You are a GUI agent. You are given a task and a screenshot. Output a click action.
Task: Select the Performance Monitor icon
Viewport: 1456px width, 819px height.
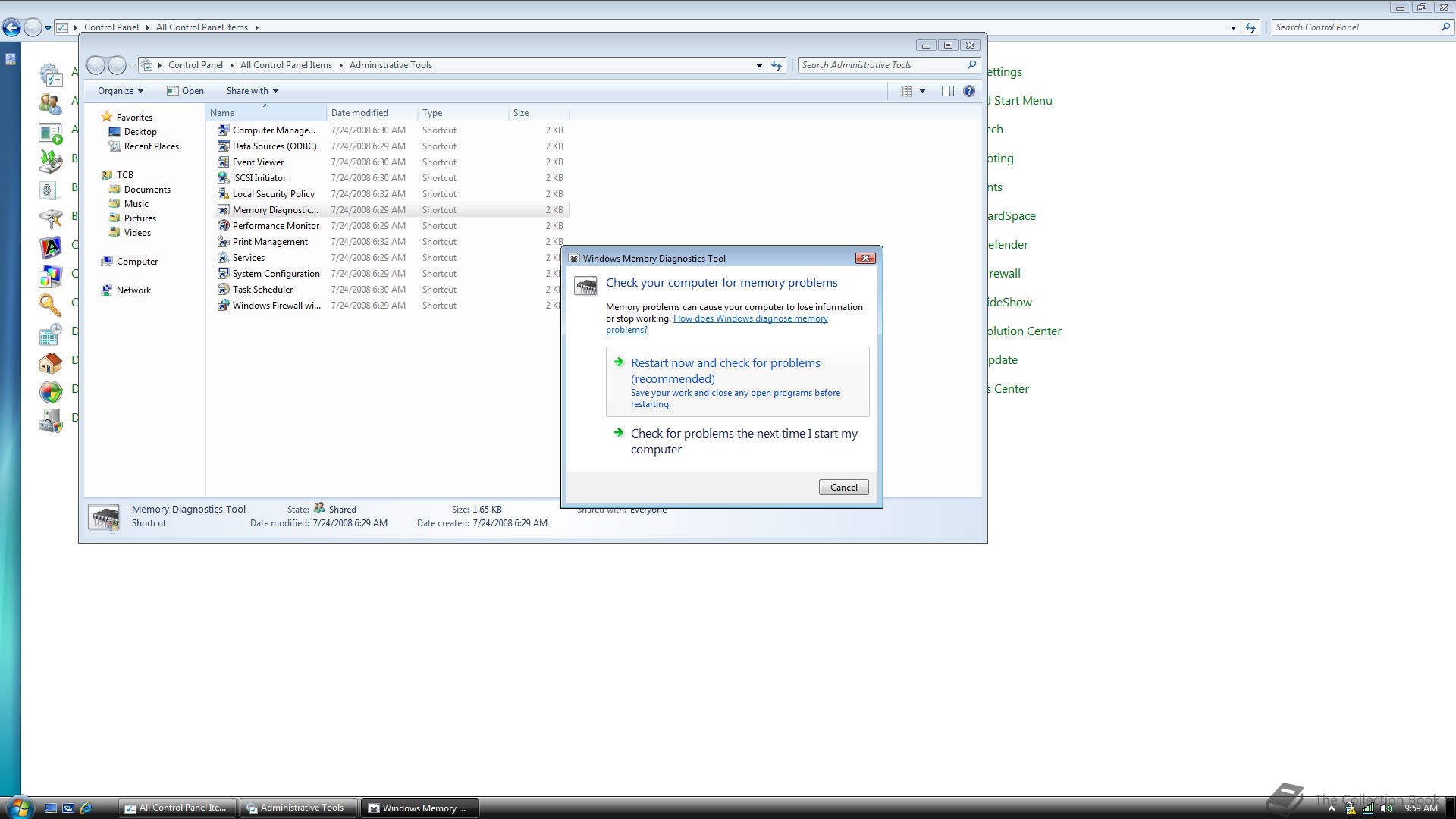[223, 226]
